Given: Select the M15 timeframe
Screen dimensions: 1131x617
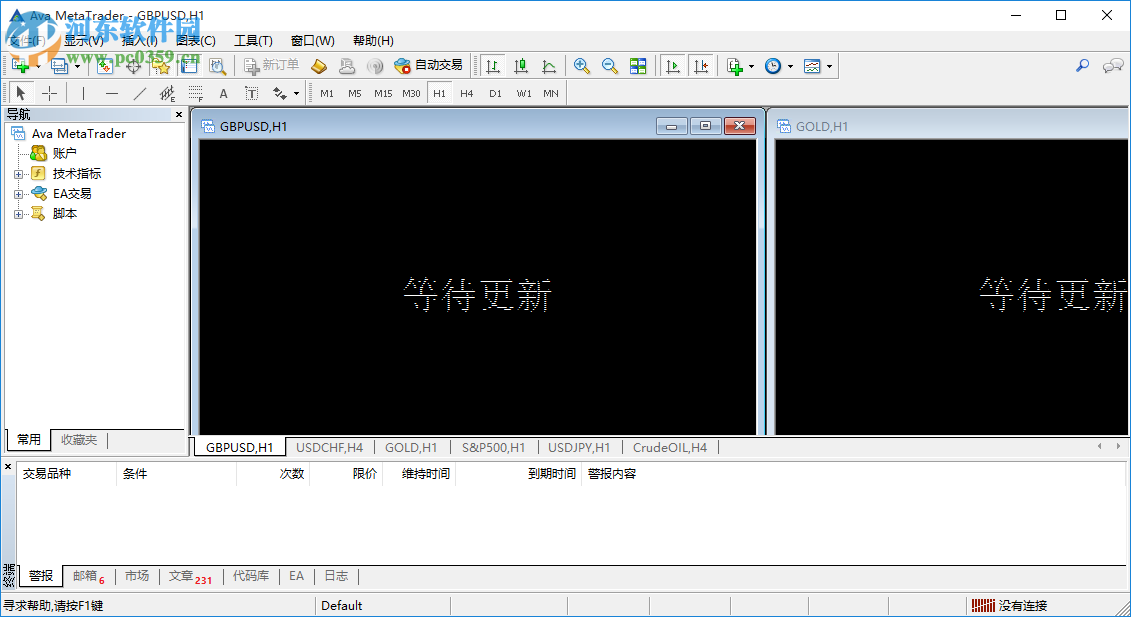Looking at the screenshot, I should point(382,92).
